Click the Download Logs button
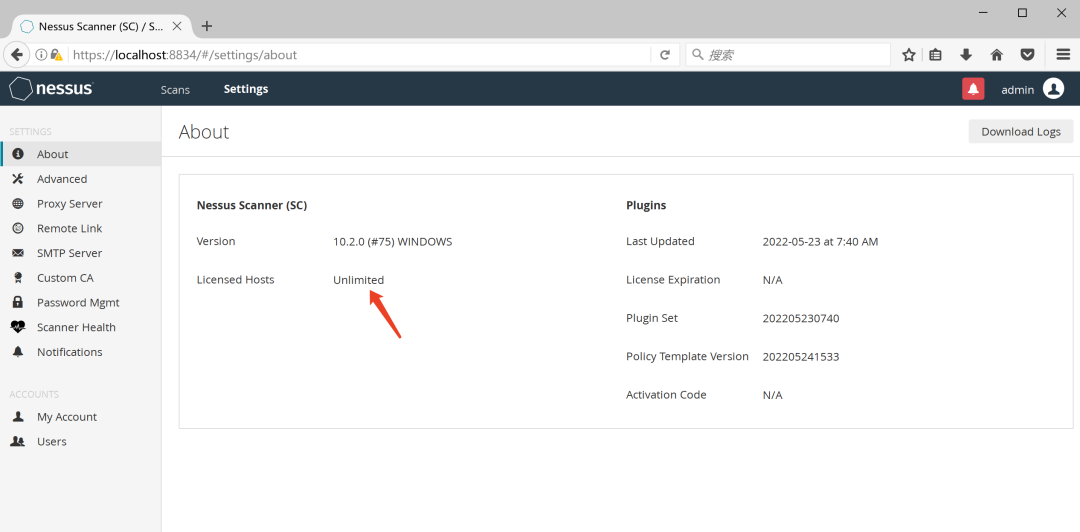The width and height of the screenshot is (1080, 532). (1021, 132)
